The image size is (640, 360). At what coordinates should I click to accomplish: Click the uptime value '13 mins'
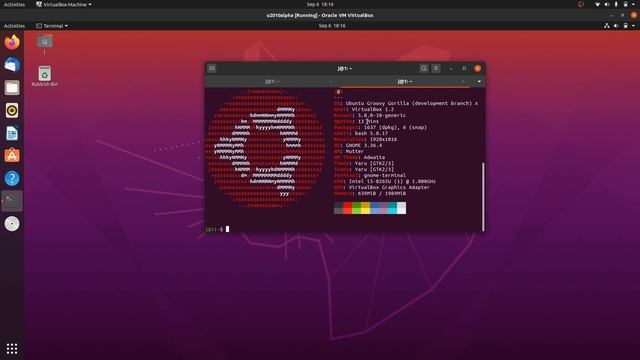(x=368, y=121)
